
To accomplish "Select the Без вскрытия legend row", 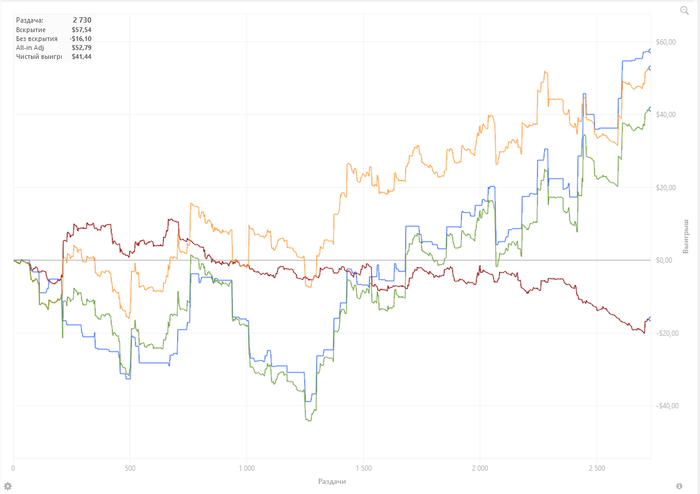I will [37, 39].
